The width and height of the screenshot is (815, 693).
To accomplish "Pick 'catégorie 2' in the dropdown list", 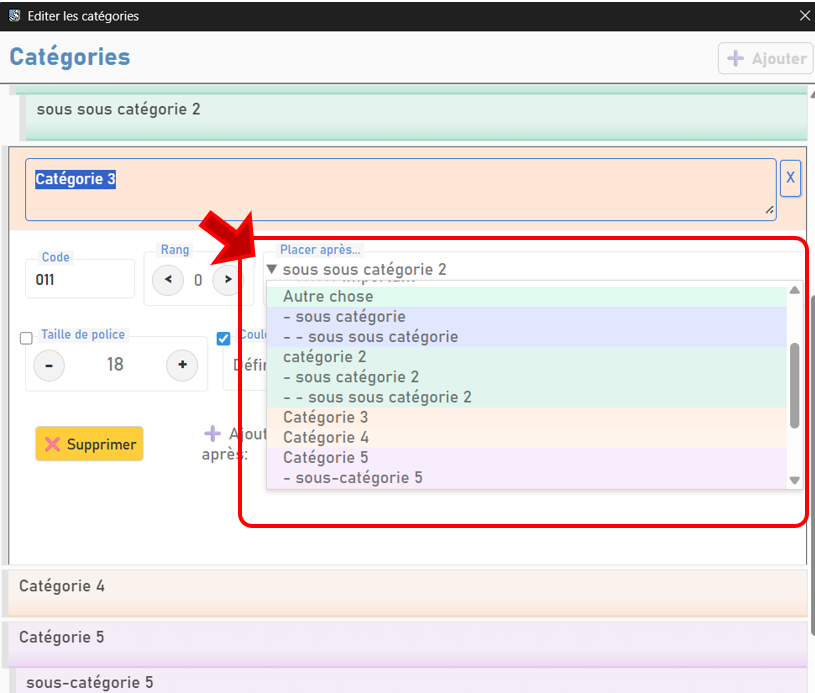I will (x=526, y=357).
